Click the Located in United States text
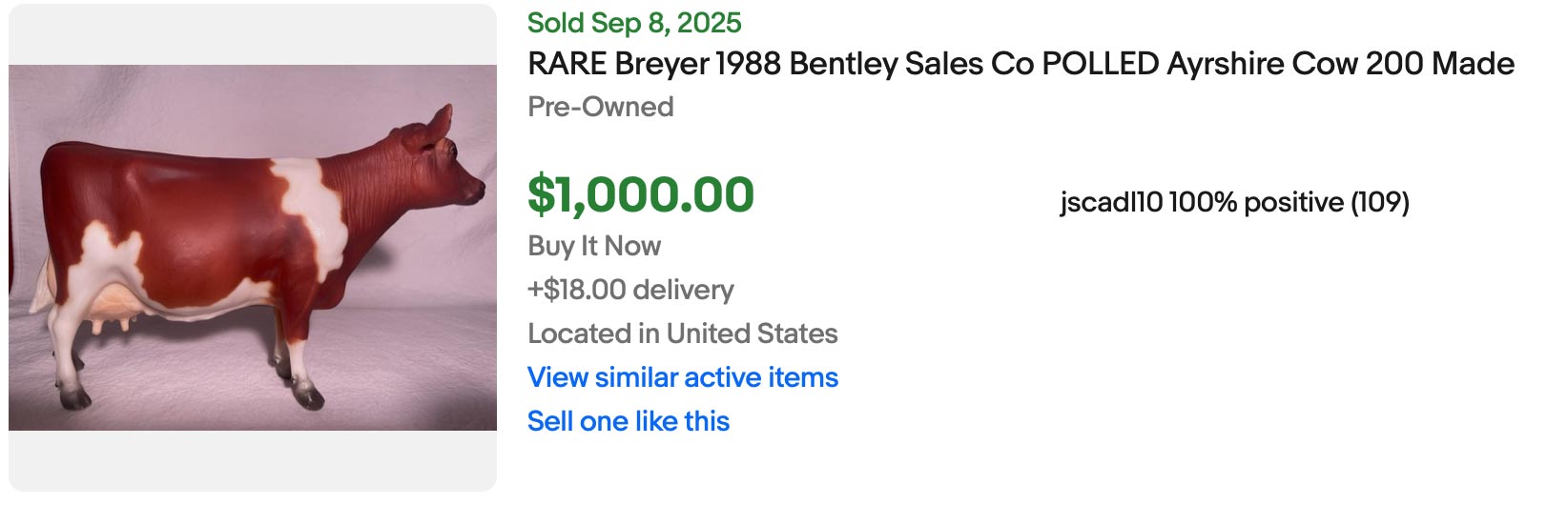Screen dimensions: 1568x505 683,333
